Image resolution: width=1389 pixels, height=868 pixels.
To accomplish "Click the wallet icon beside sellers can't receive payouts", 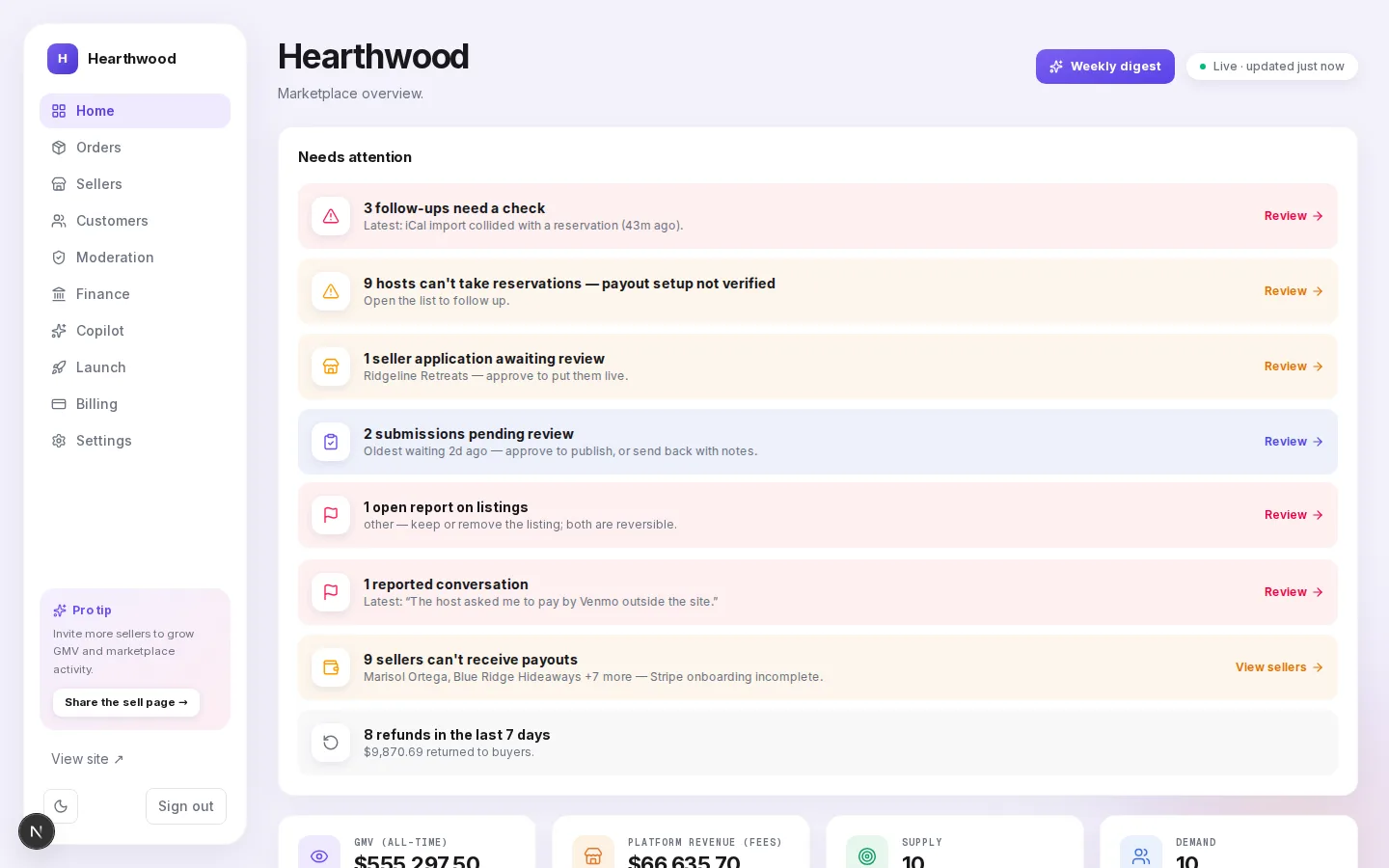I will coord(331,667).
